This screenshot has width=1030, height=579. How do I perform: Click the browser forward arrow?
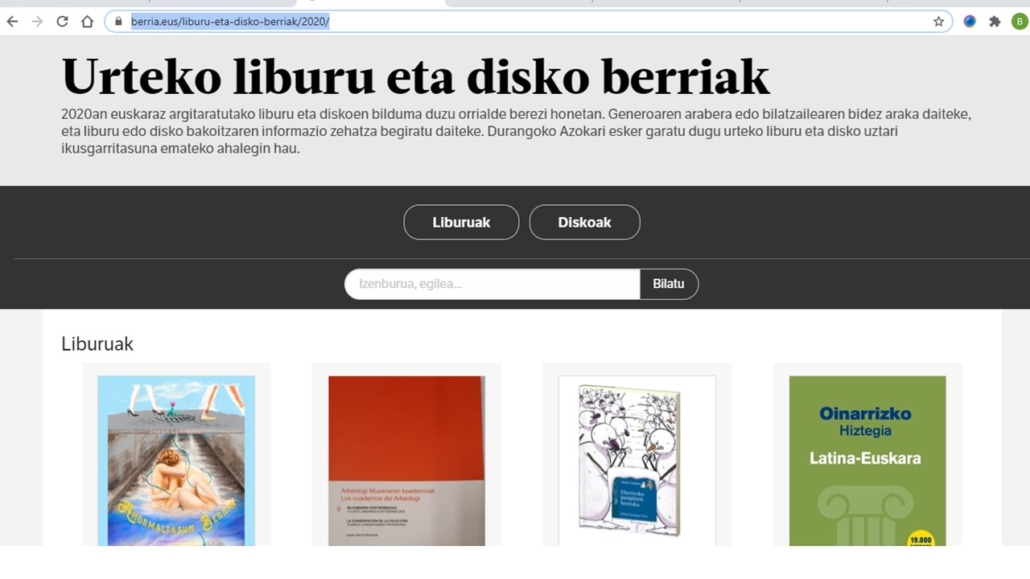click(37, 22)
